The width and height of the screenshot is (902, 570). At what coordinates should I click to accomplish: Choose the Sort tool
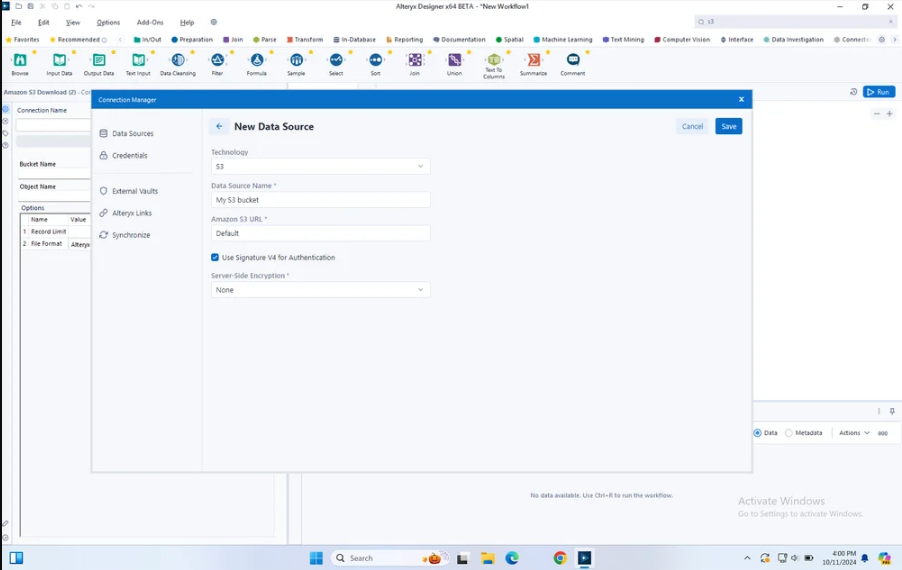point(376,60)
